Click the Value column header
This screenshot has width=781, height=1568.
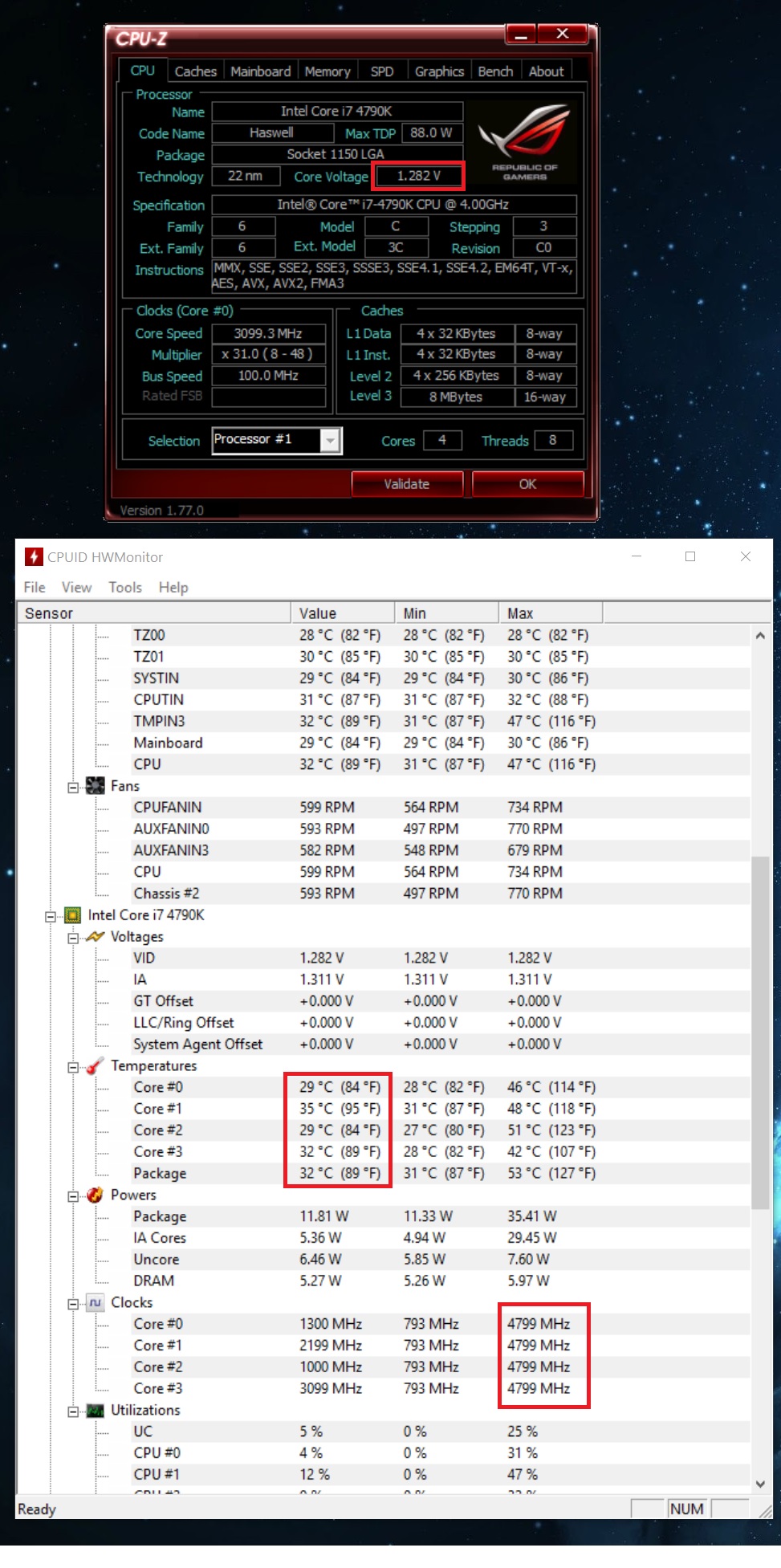(x=342, y=613)
